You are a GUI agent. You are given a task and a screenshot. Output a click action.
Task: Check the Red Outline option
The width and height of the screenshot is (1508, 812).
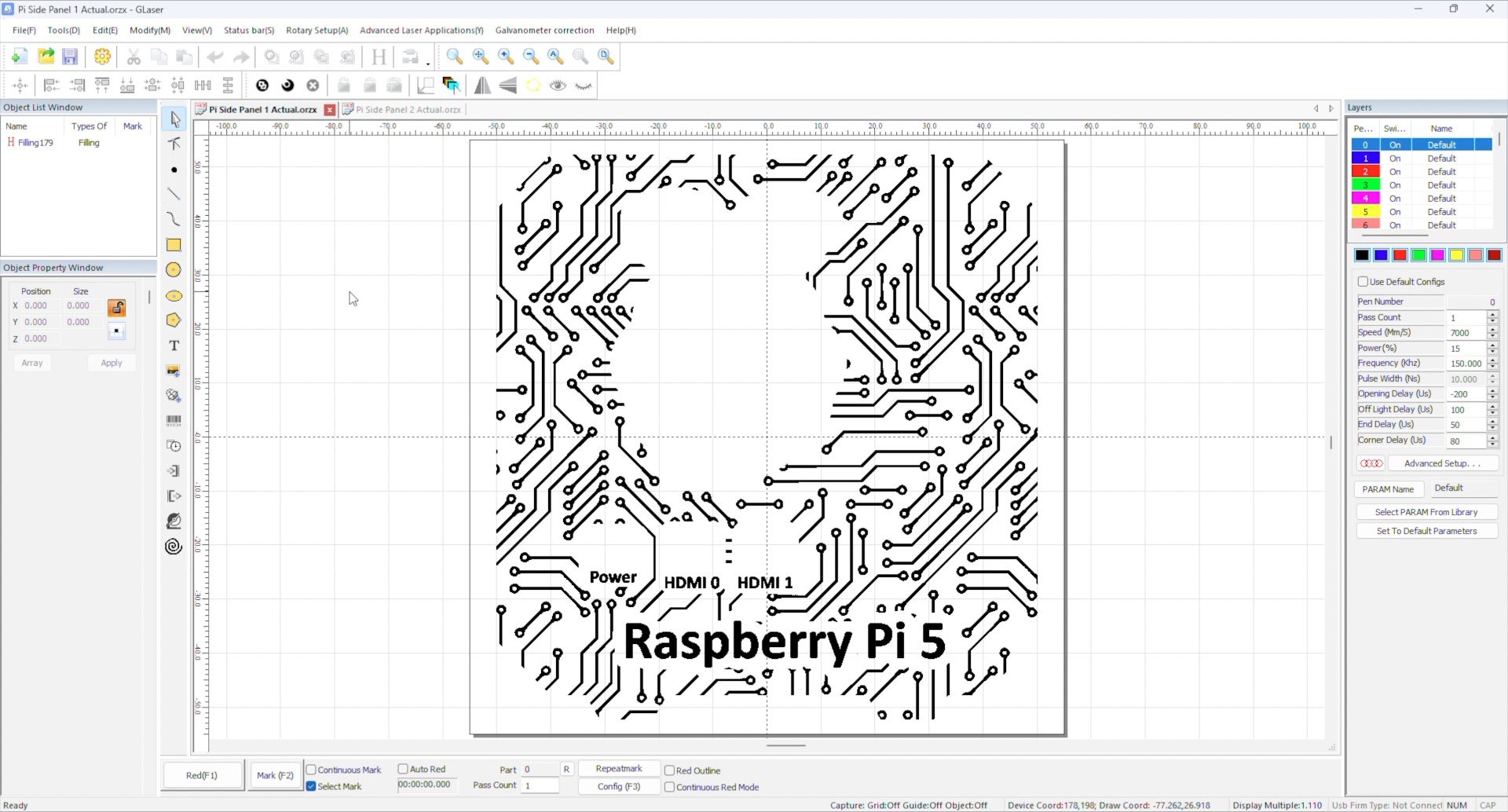669,770
